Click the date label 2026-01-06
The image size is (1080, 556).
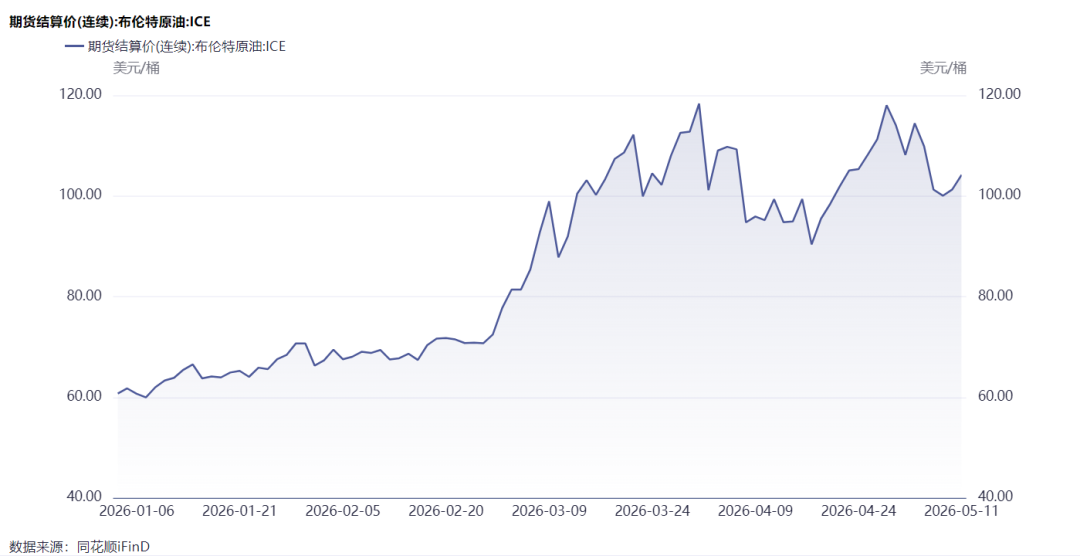point(136,511)
